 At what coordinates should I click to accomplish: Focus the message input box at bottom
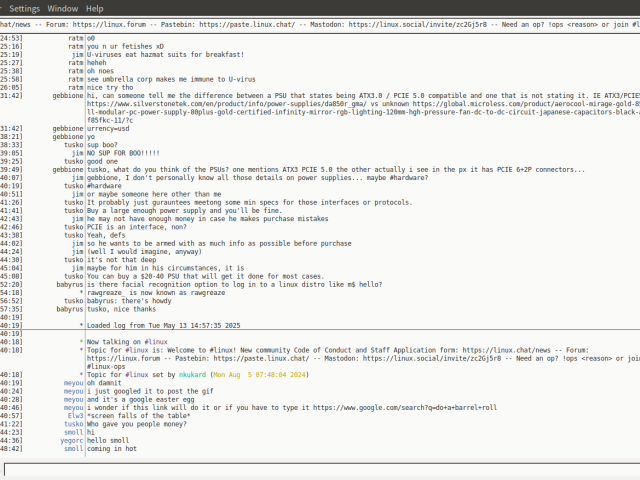320,467
